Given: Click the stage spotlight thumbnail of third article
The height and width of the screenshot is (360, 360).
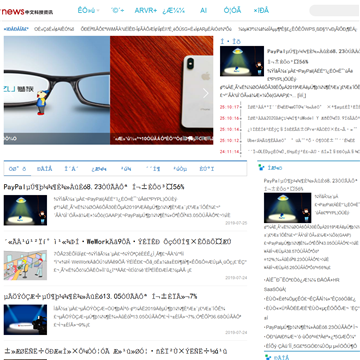Looking at the screenshot, I should pyautogui.click(x=25, y=320).
